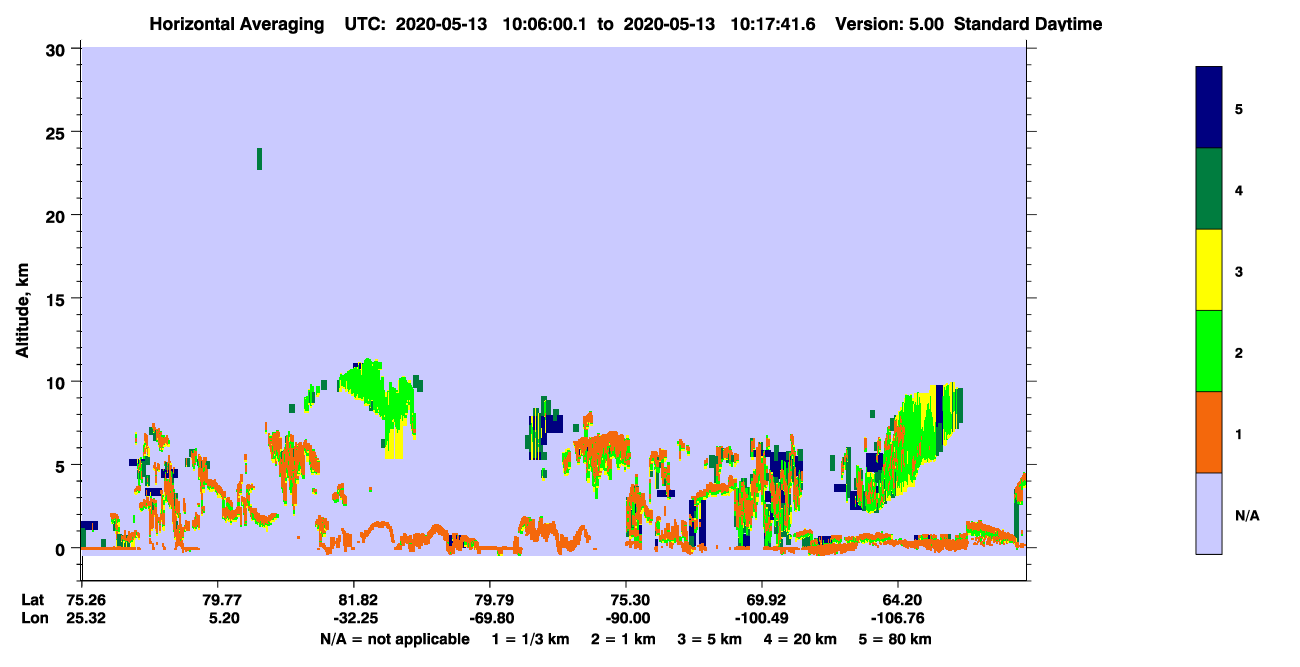Click the colorbar label "5"
This screenshot has height=667, width=1300.
[1239, 109]
